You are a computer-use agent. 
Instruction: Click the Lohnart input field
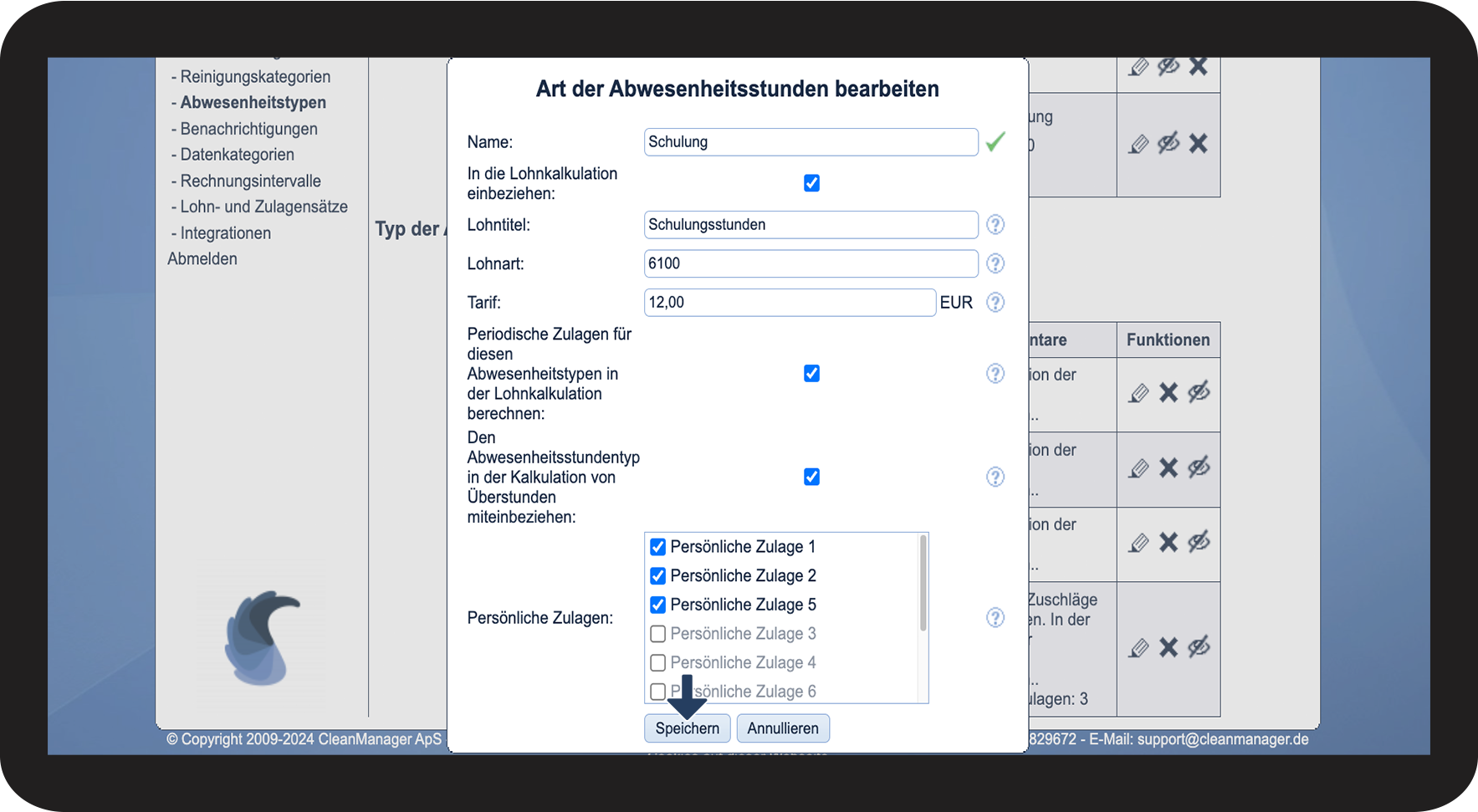tap(811, 263)
